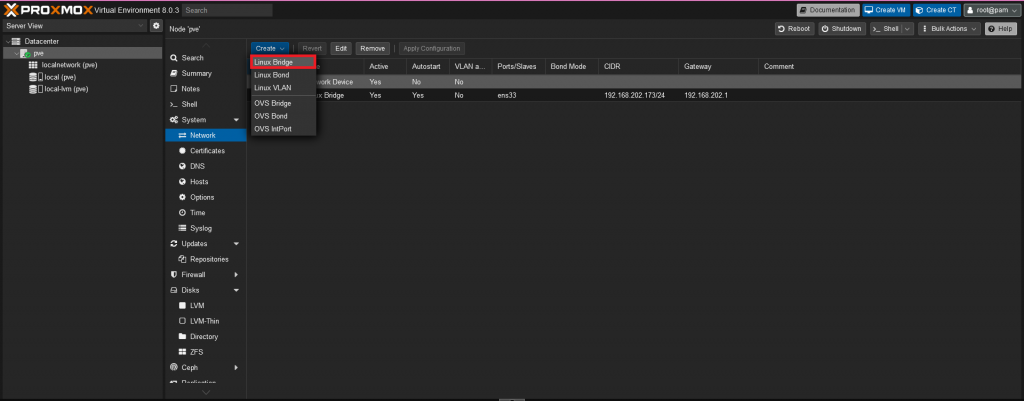Click ens33 ports cell
1024x401 pixels.
(x=506, y=95)
